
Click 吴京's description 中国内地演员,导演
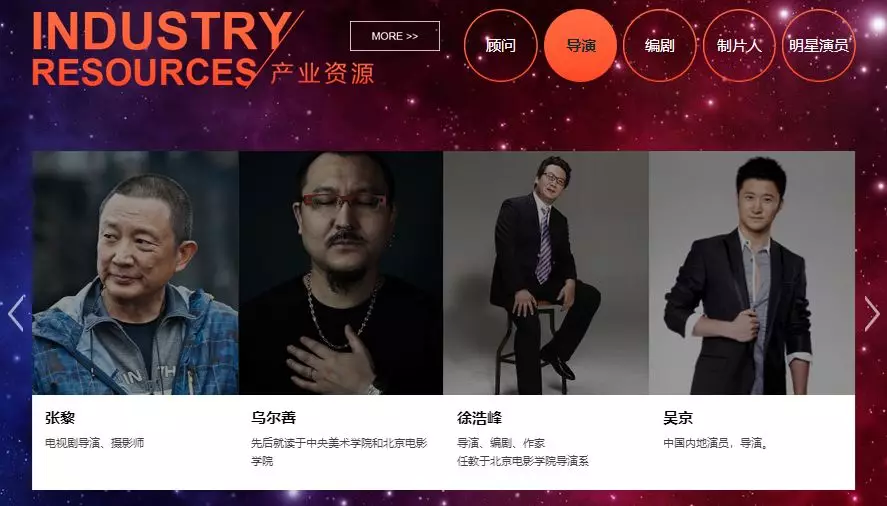(x=715, y=443)
